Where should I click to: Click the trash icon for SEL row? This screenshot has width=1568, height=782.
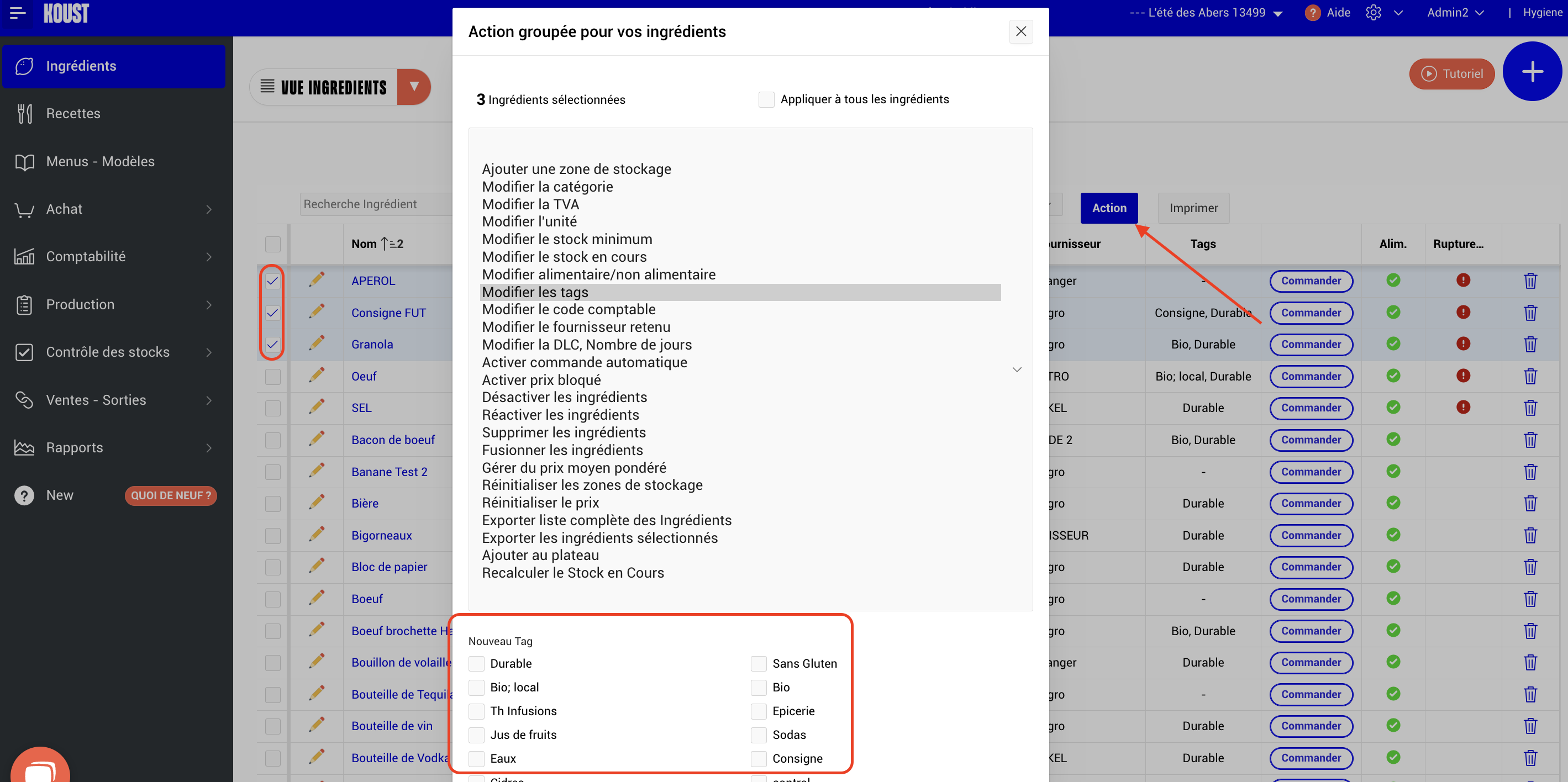pos(1530,408)
